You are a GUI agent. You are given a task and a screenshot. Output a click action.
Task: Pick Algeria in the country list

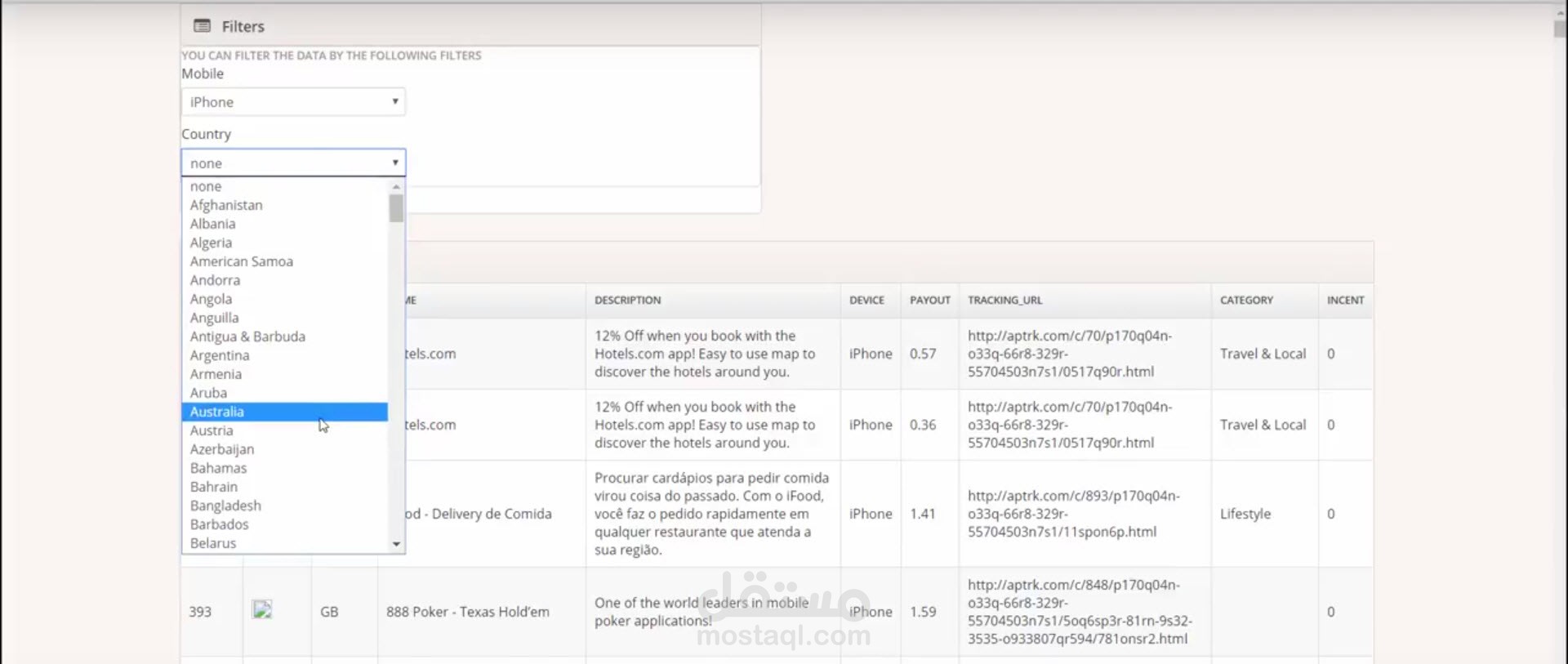point(284,243)
